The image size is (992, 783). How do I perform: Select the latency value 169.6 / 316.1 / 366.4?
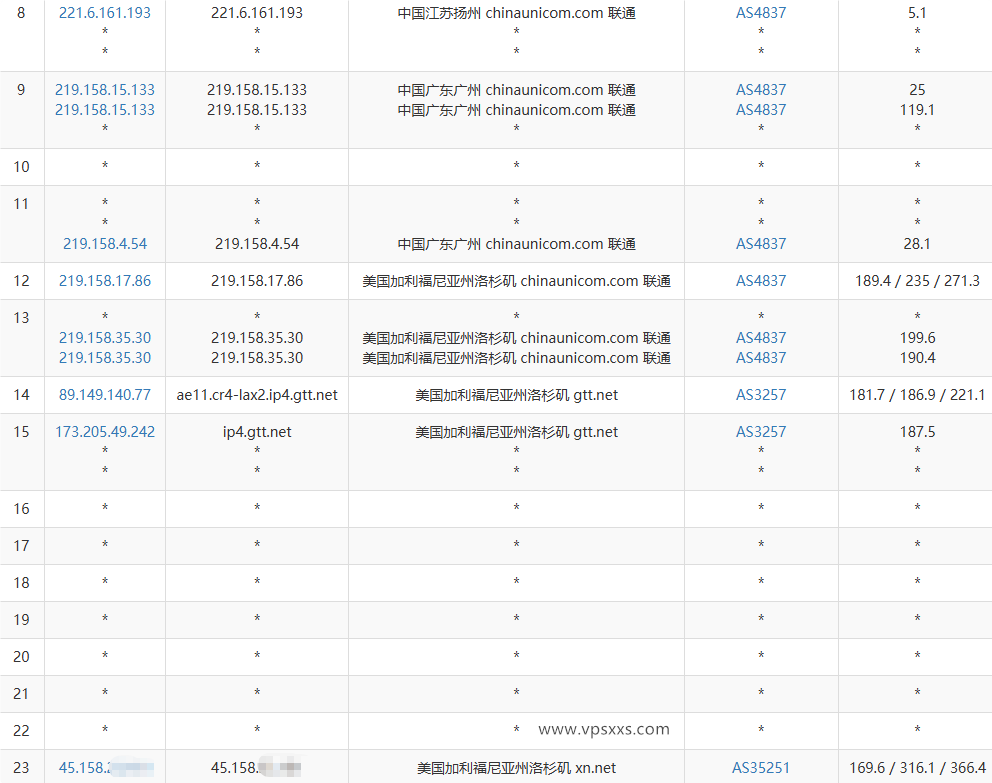pyautogui.click(x=917, y=768)
